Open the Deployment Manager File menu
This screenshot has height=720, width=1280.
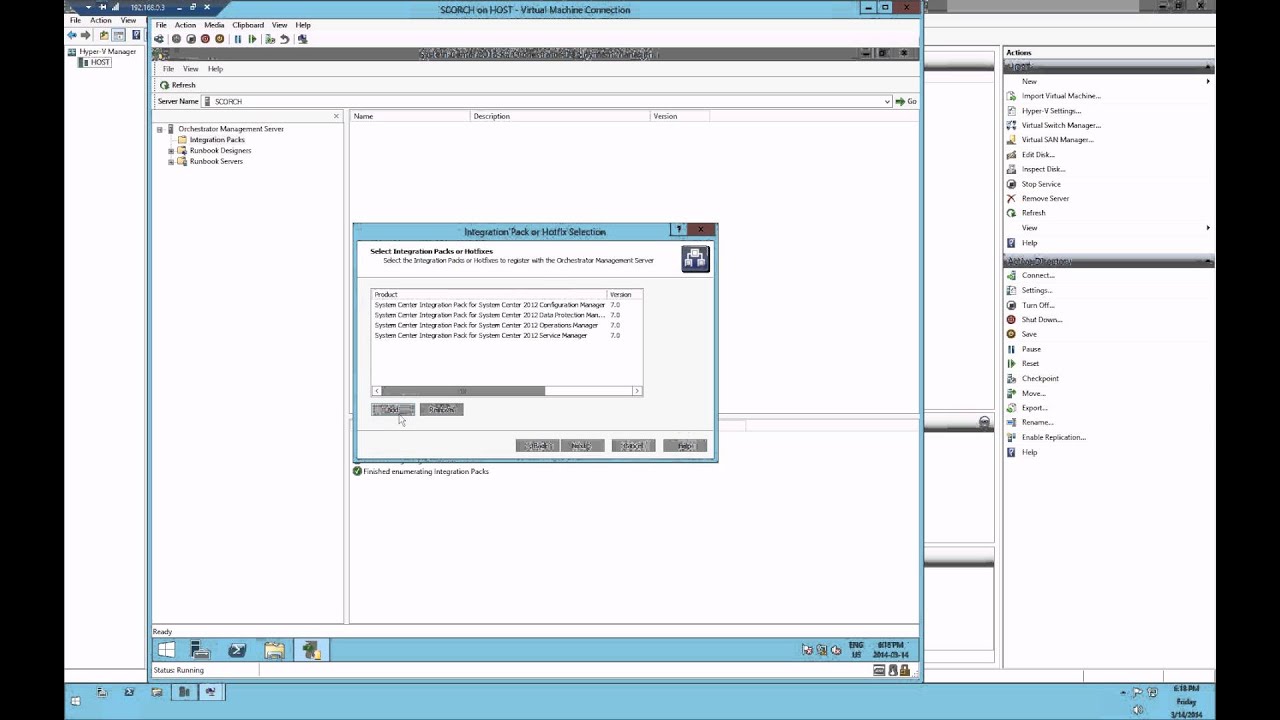[x=168, y=69]
